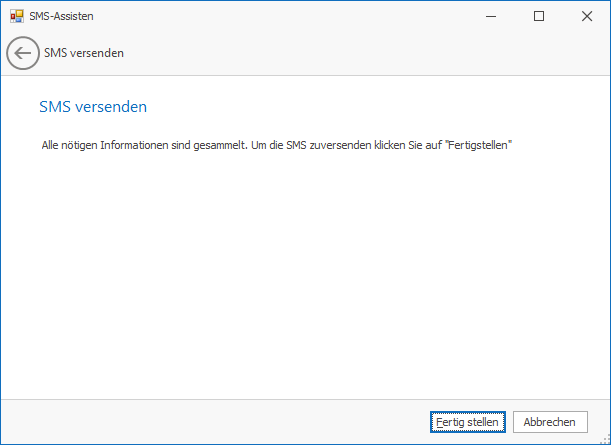Click the "SMS versenden" label beside back arrow

coord(84,53)
